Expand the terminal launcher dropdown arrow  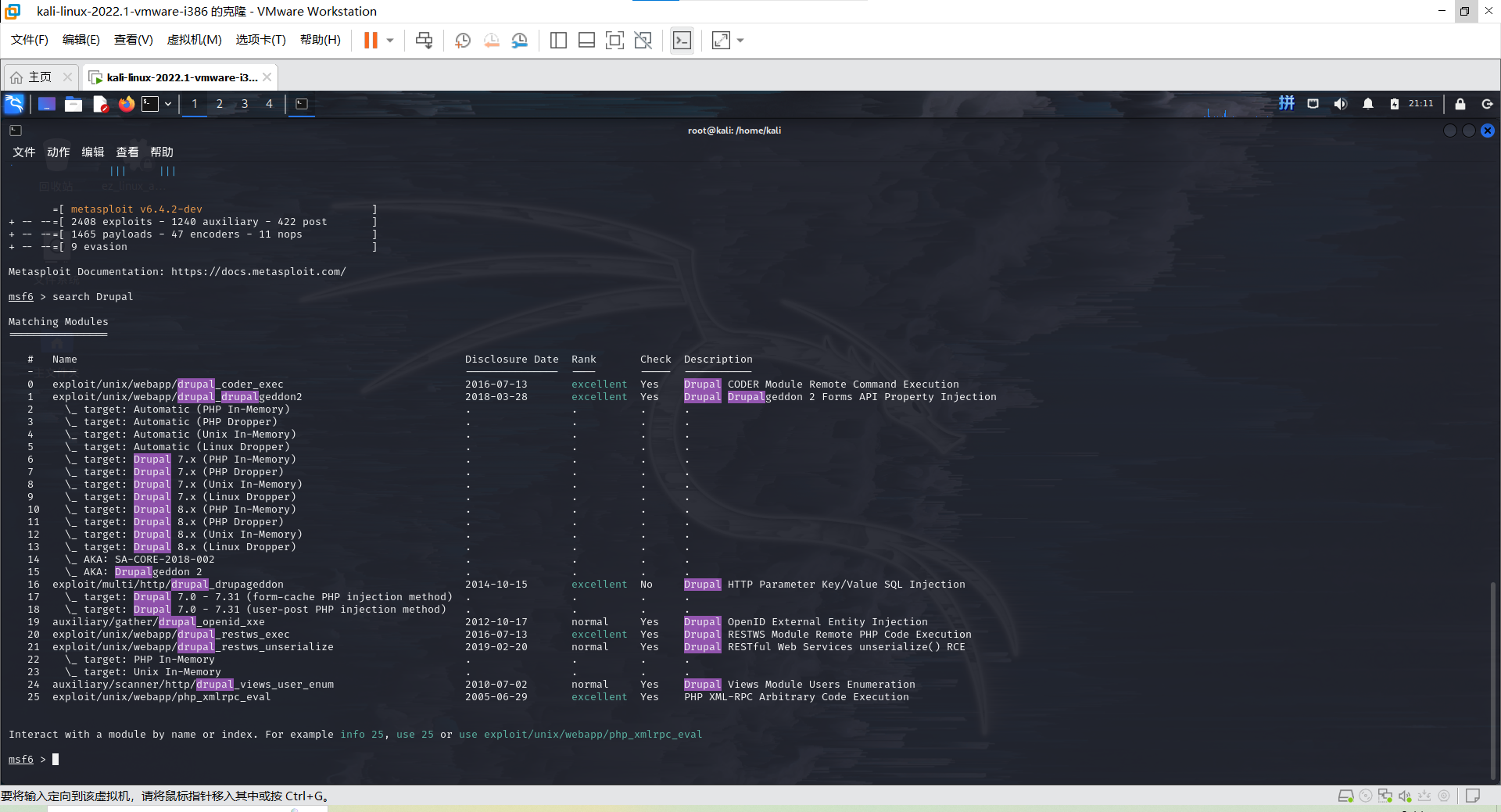tap(168, 104)
